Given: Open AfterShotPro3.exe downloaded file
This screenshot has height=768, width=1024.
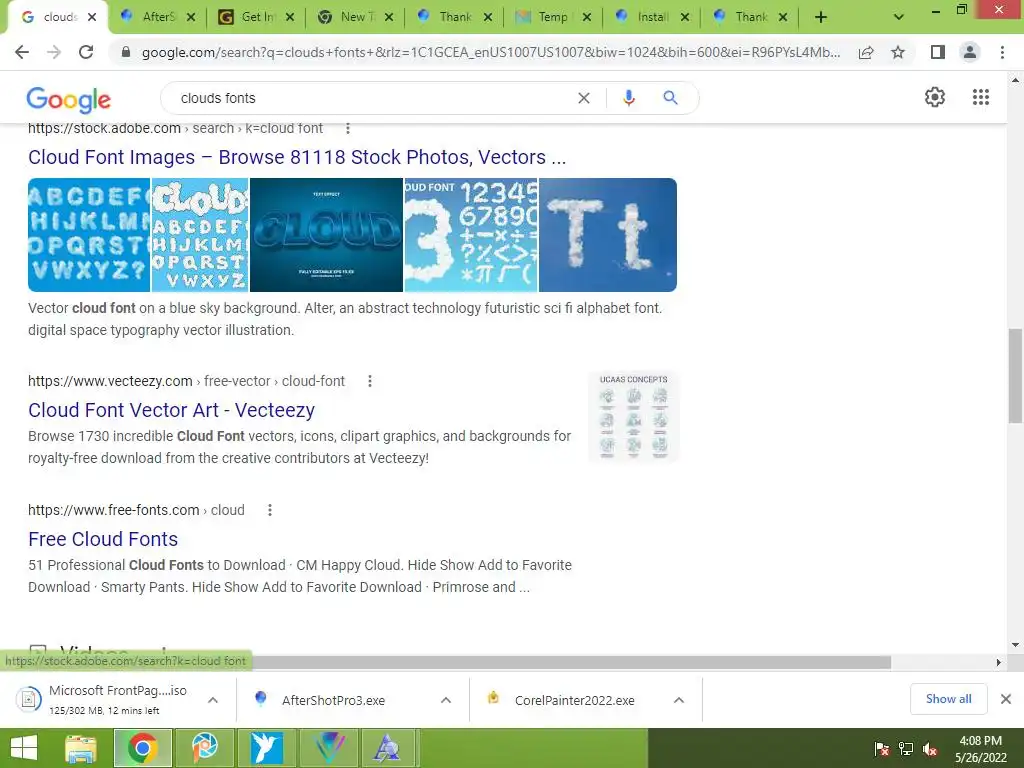Looking at the screenshot, I should tap(333, 700).
